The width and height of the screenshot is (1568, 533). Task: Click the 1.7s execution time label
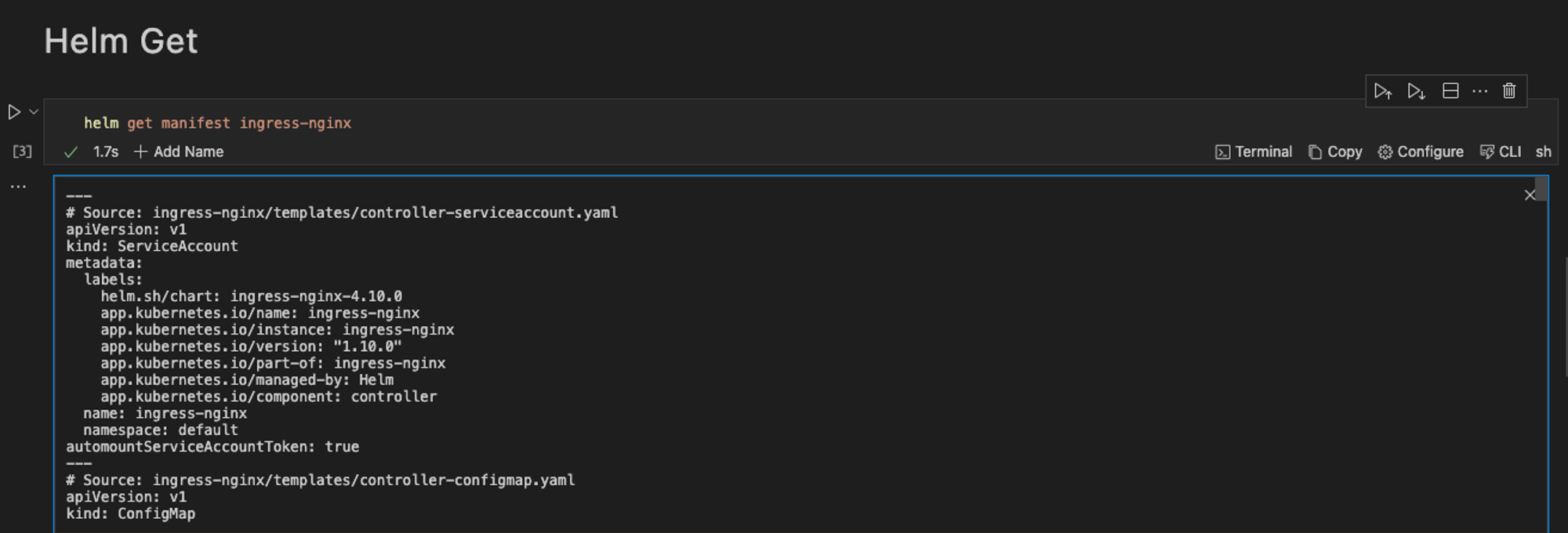[106, 152]
